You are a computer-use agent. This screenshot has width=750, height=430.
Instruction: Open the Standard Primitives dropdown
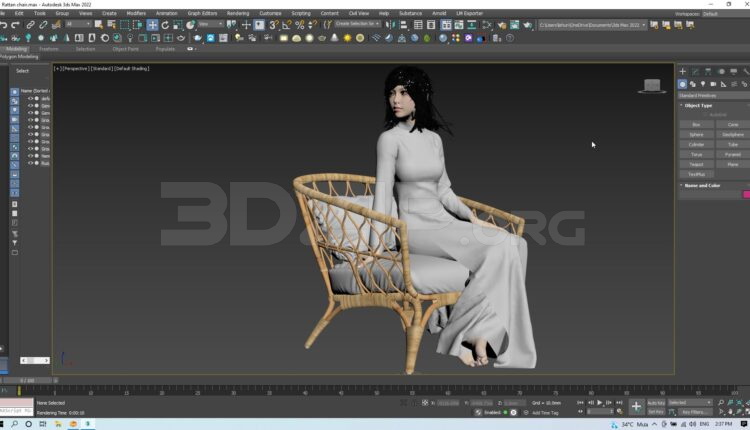[713, 96]
